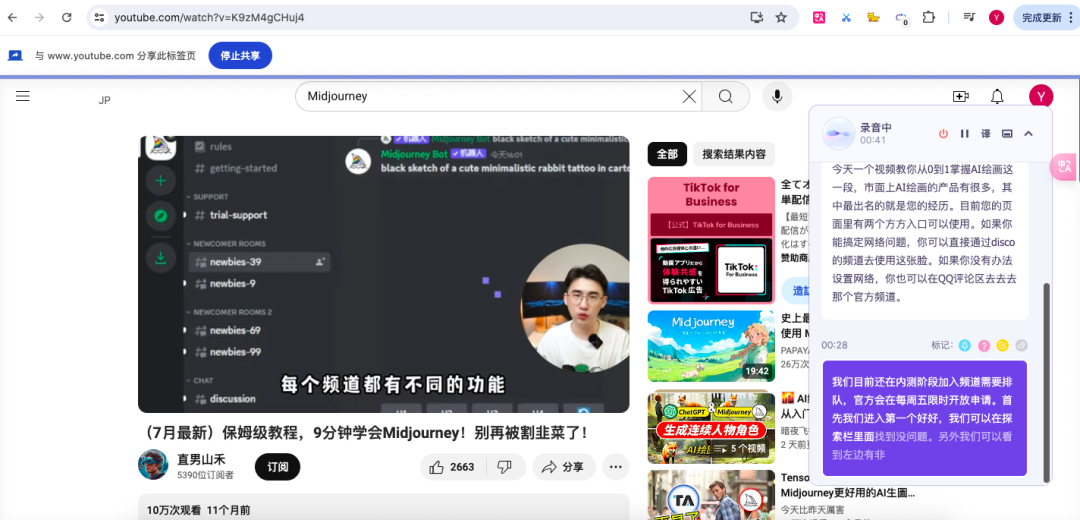Click the 录音中 recording status label
Image resolution: width=1080 pixels, height=520 pixels.
pyautogui.click(x=875, y=127)
